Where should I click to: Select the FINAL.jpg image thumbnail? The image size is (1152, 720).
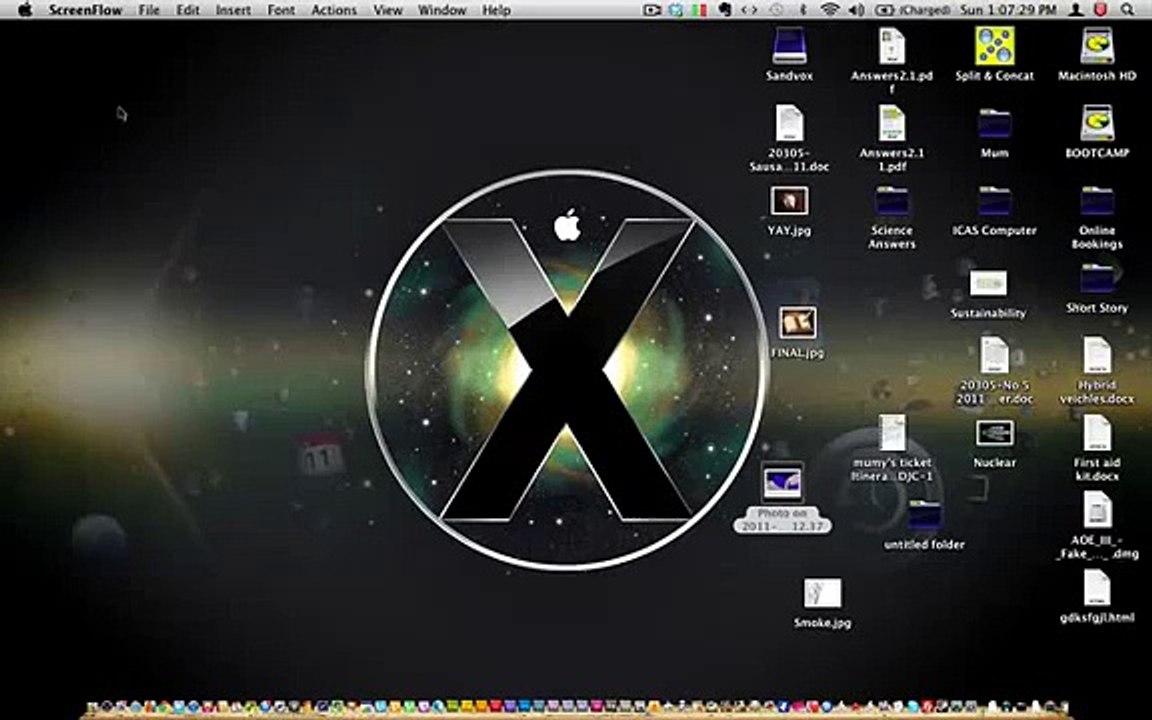[798, 323]
